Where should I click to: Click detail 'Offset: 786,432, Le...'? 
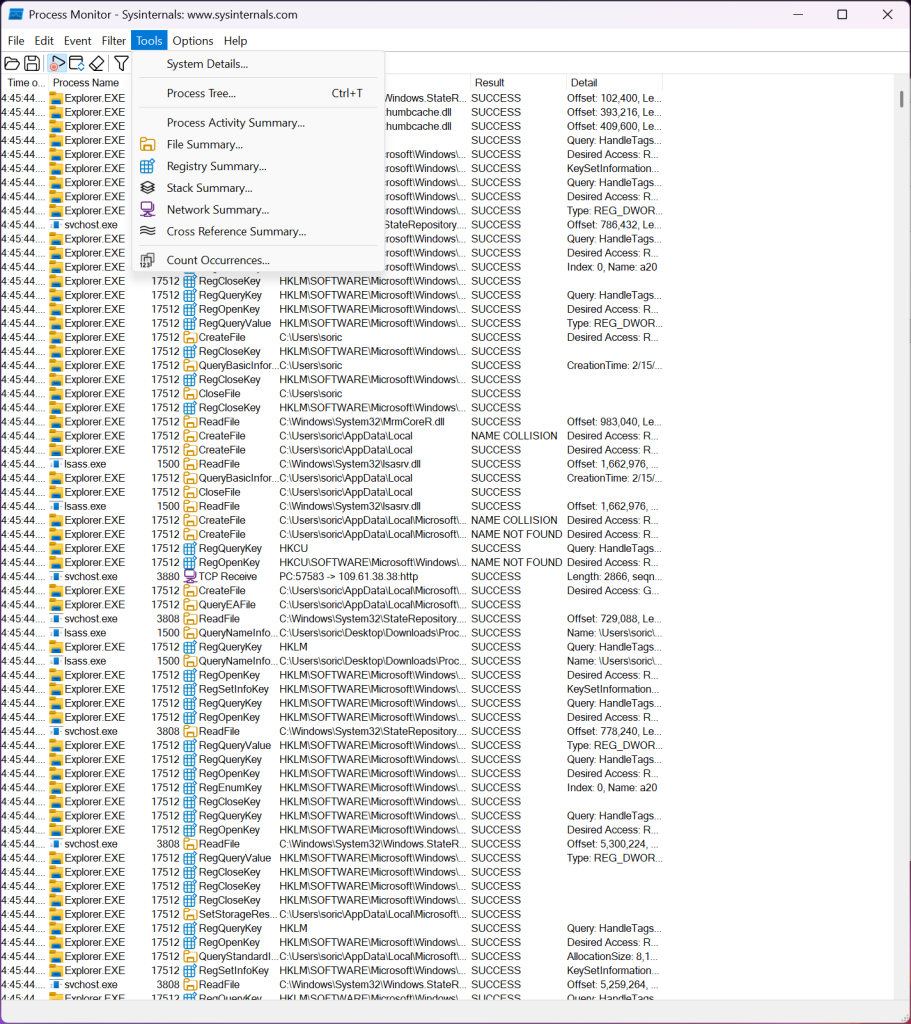tap(614, 225)
